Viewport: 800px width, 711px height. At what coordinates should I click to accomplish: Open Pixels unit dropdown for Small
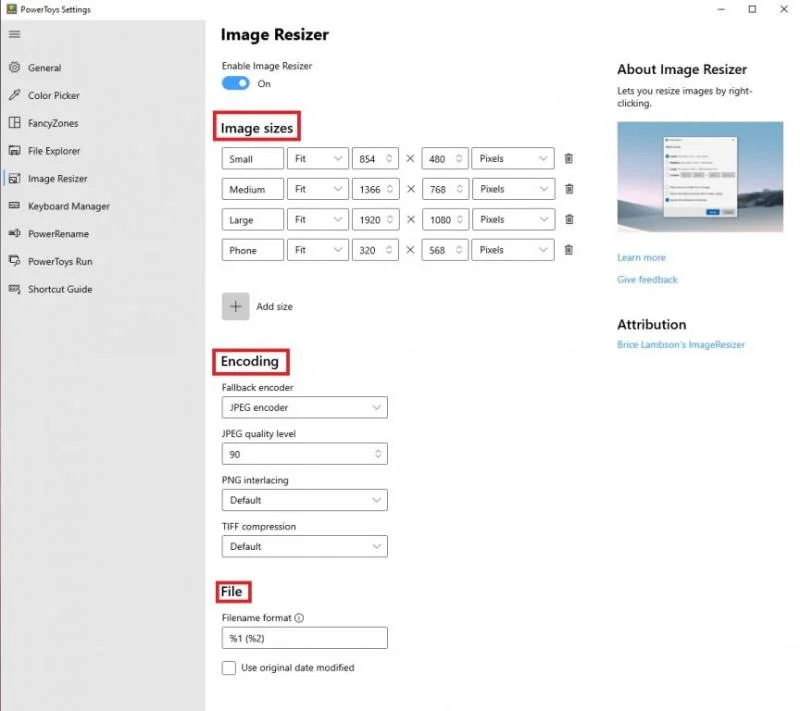[x=513, y=159]
